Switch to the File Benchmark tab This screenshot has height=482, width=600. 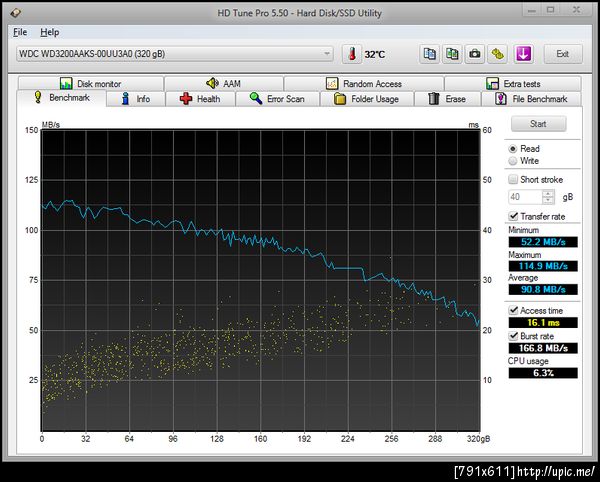(532, 99)
